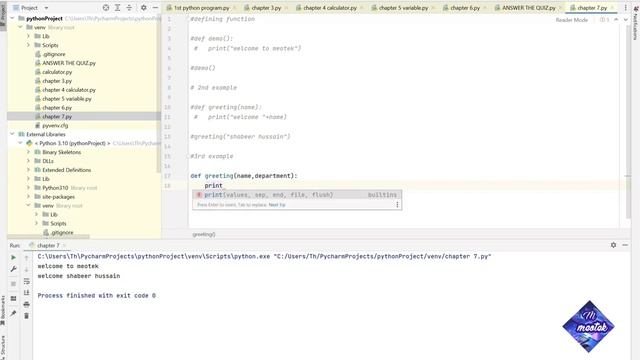The width and height of the screenshot is (640, 360).
Task: Collapse External Libraries node
Action: [x=12, y=134]
